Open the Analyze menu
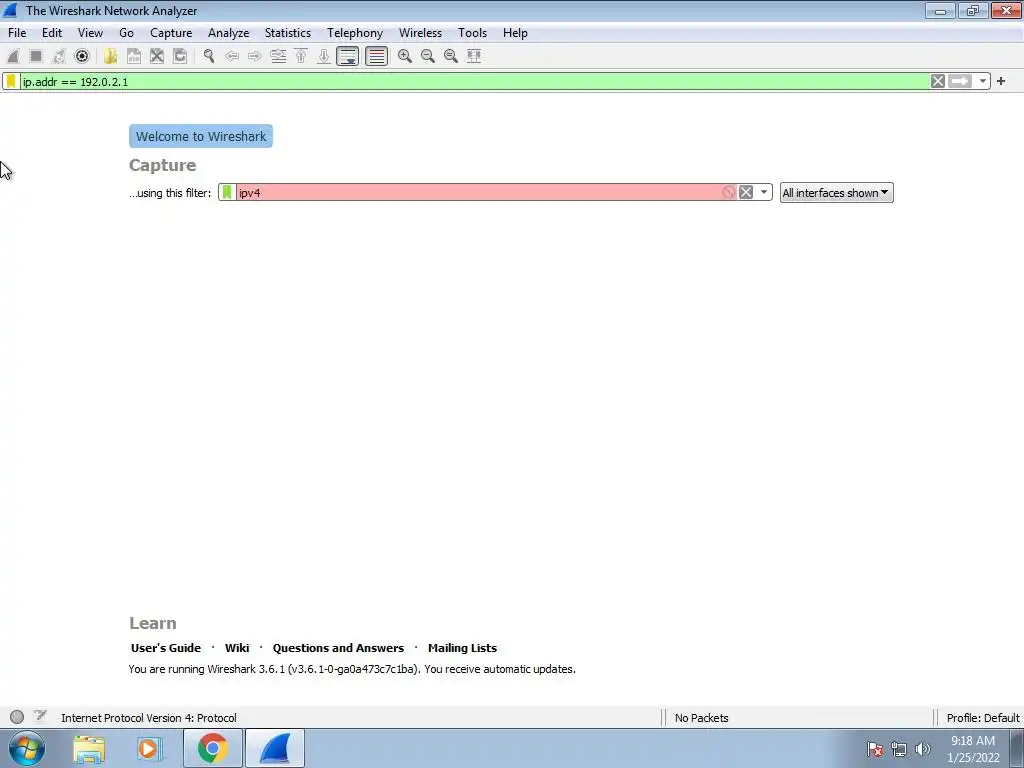This screenshot has width=1024, height=768. (x=229, y=33)
